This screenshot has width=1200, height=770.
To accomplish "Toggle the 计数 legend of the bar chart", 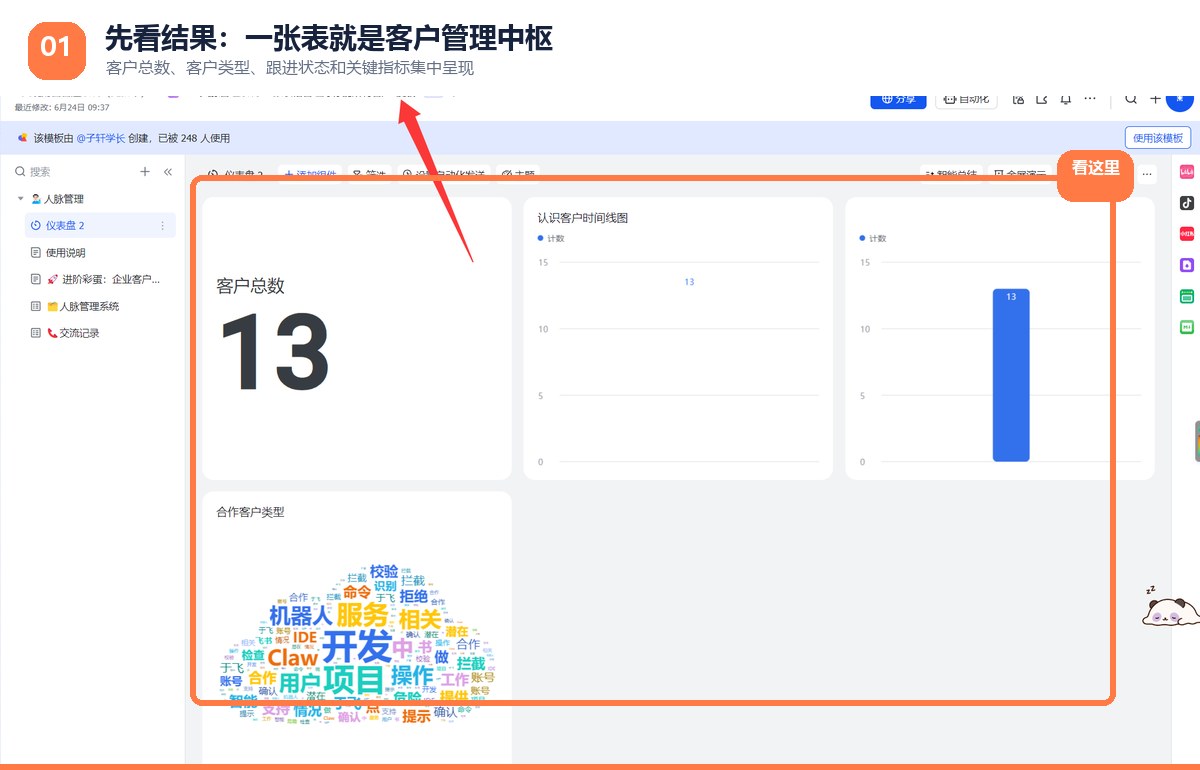I will point(873,238).
